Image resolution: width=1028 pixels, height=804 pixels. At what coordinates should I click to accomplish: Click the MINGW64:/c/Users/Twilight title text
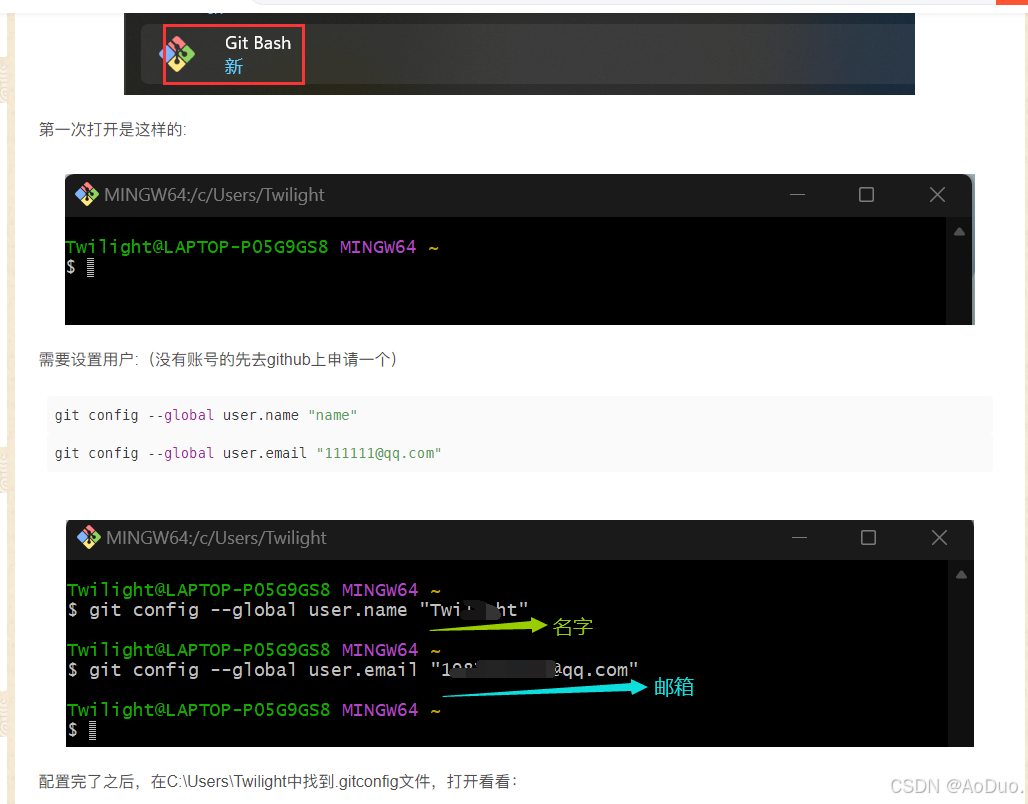coord(213,194)
